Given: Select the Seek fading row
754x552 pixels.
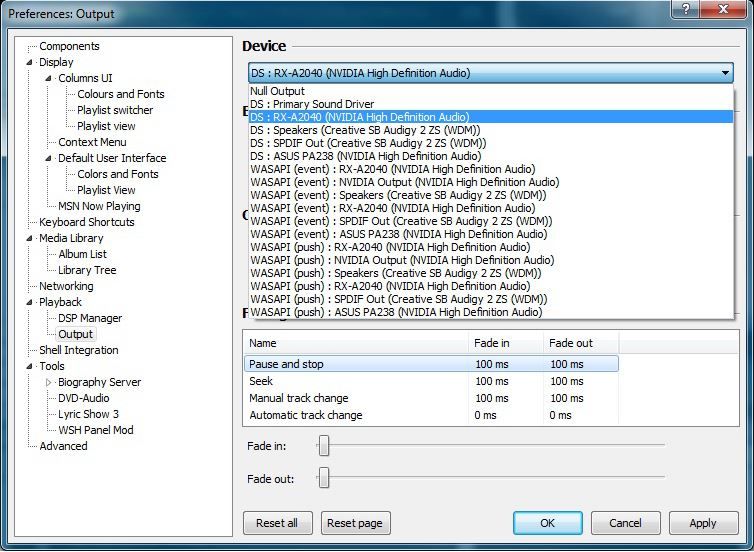Looking at the screenshot, I should coord(431,381).
